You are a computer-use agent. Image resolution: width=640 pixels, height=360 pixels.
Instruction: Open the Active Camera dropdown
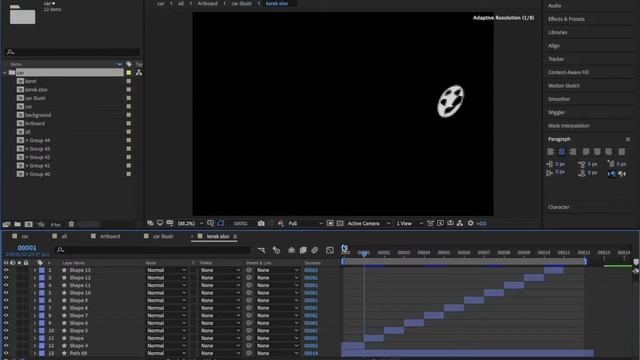point(369,223)
